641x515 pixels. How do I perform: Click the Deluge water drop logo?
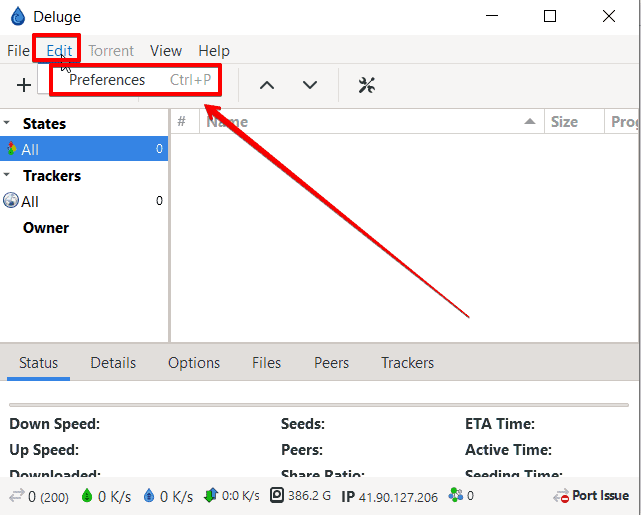(x=18, y=16)
